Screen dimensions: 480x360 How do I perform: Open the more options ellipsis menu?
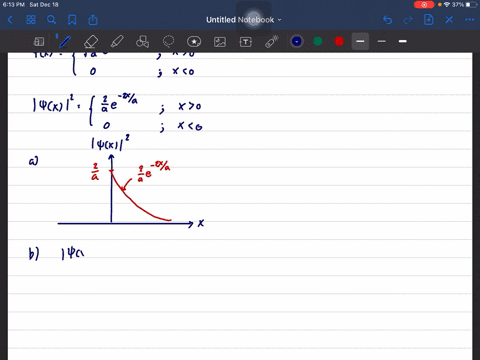[470, 20]
